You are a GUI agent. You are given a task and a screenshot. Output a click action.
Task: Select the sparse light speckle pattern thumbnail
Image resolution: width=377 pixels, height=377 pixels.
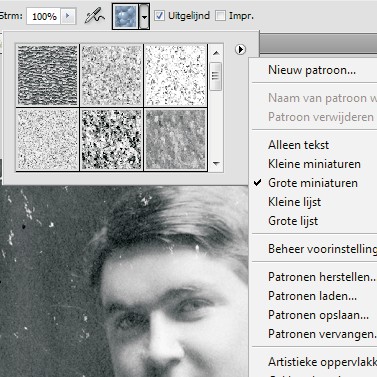(175, 75)
